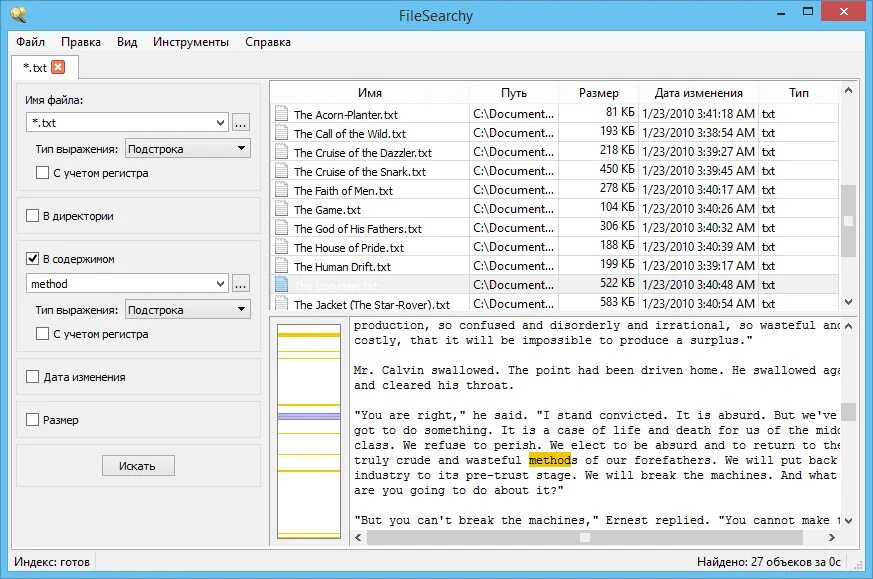Expand the *.txt file name dropdown
This screenshot has width=873, height=579.
[220, 122]
